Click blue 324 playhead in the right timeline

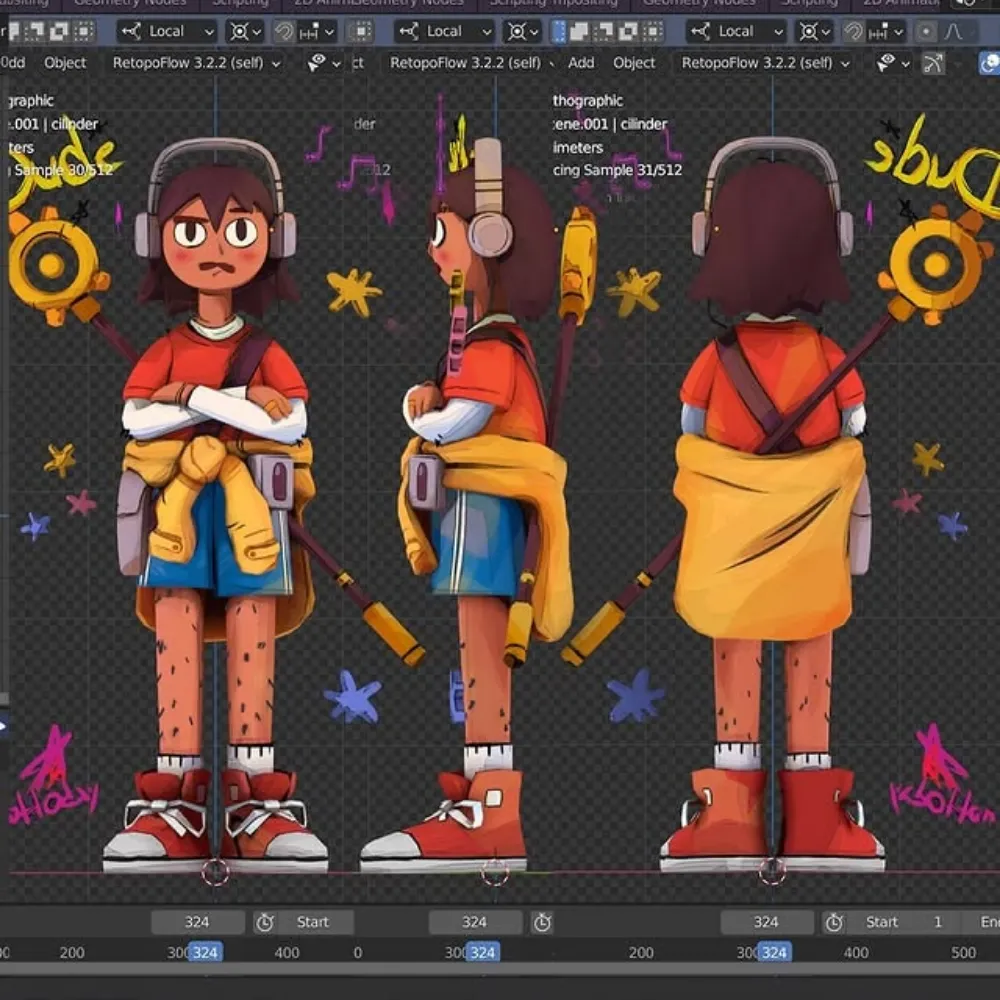tap(775, 952)
